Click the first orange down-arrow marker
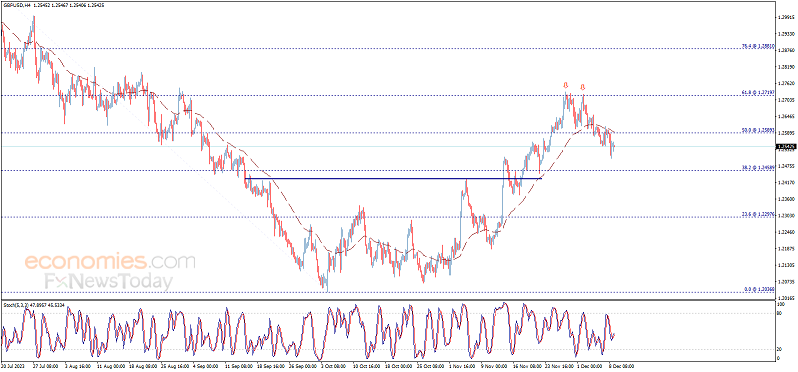Image resolution: width=798 pixels, height=372 pixels. pyautogui.click(x=565, y=85)
